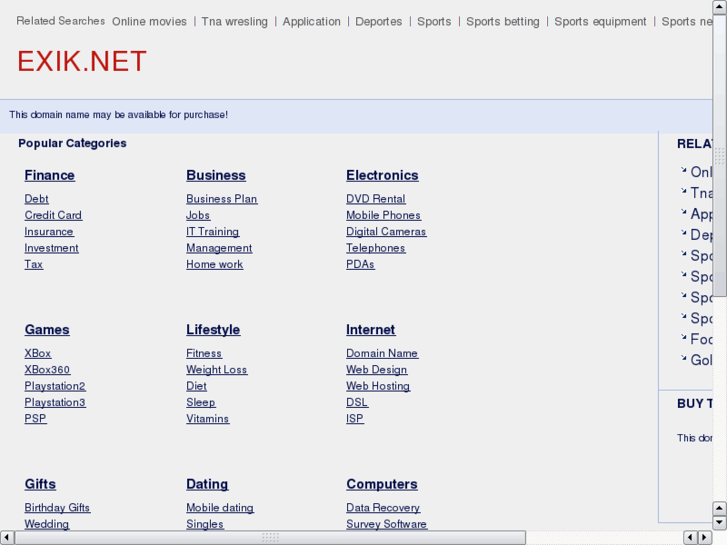Open the Vitamins link

[208, 419]
